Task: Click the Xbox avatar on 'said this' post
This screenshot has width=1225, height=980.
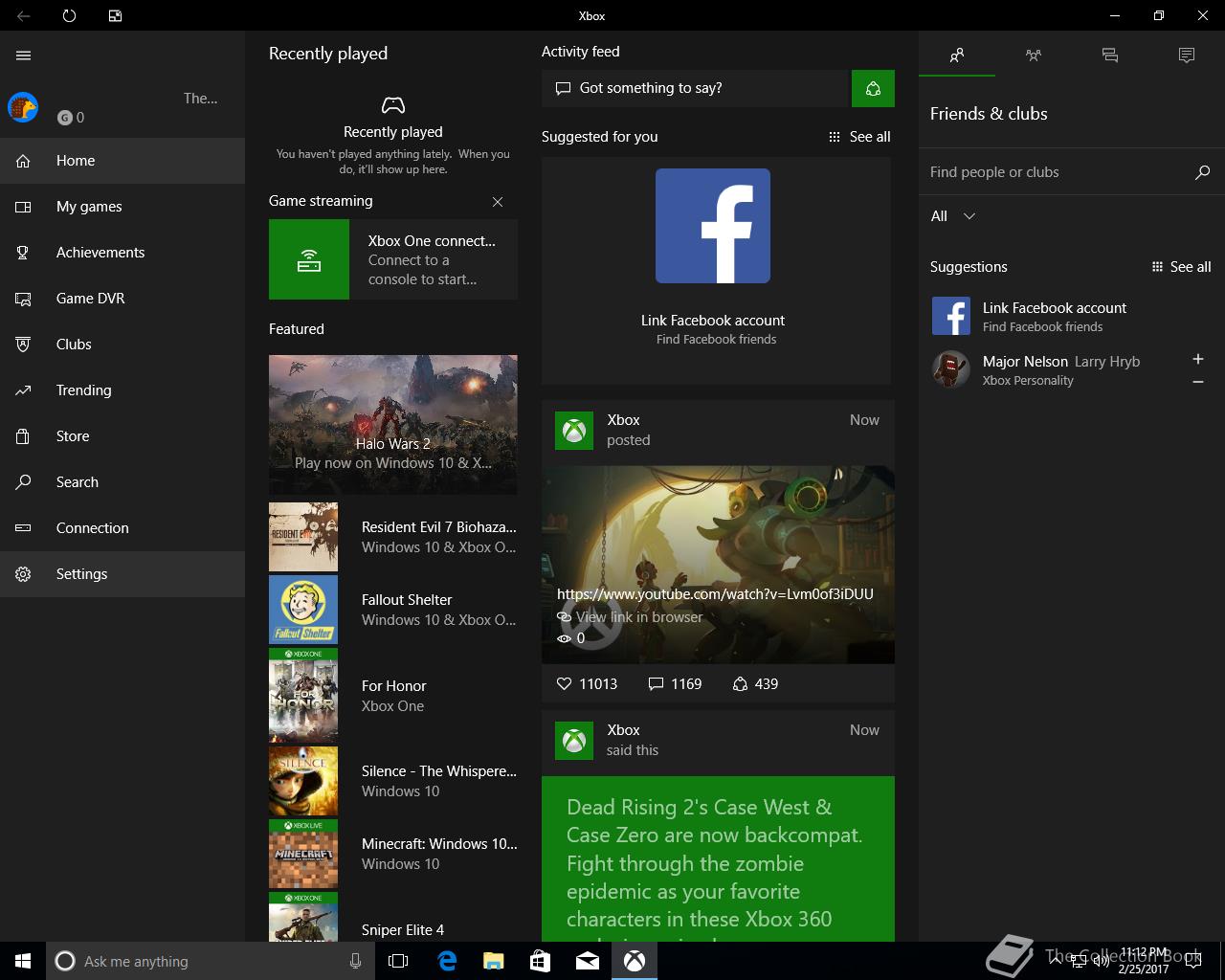Action: click(x=574, y=741)
